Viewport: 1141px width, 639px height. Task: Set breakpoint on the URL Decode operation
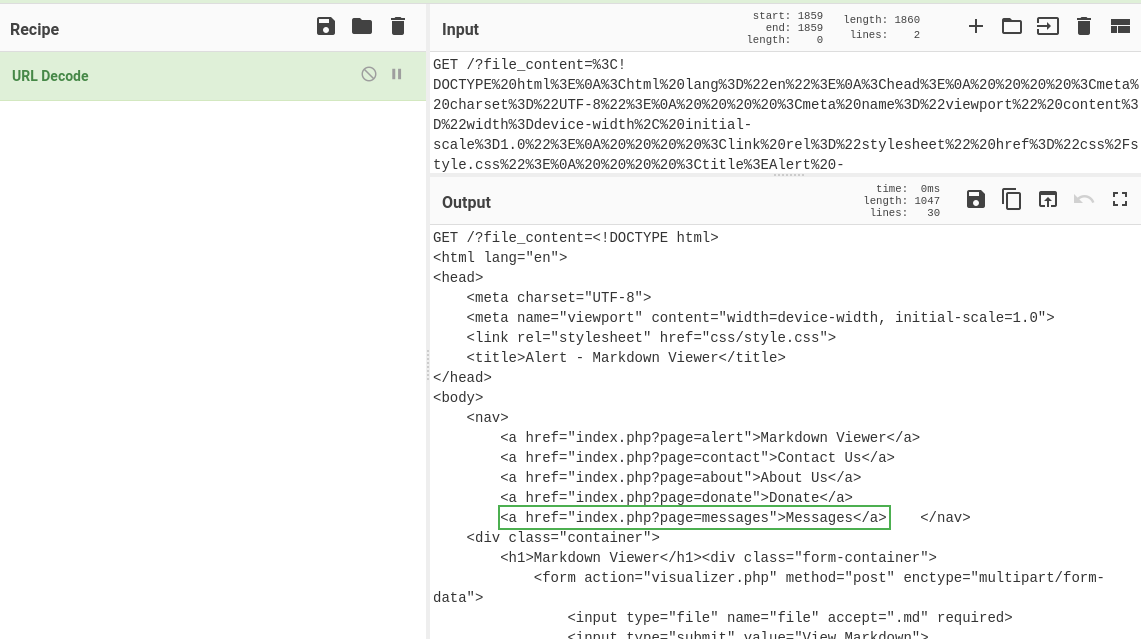click(x=397, y=74)
